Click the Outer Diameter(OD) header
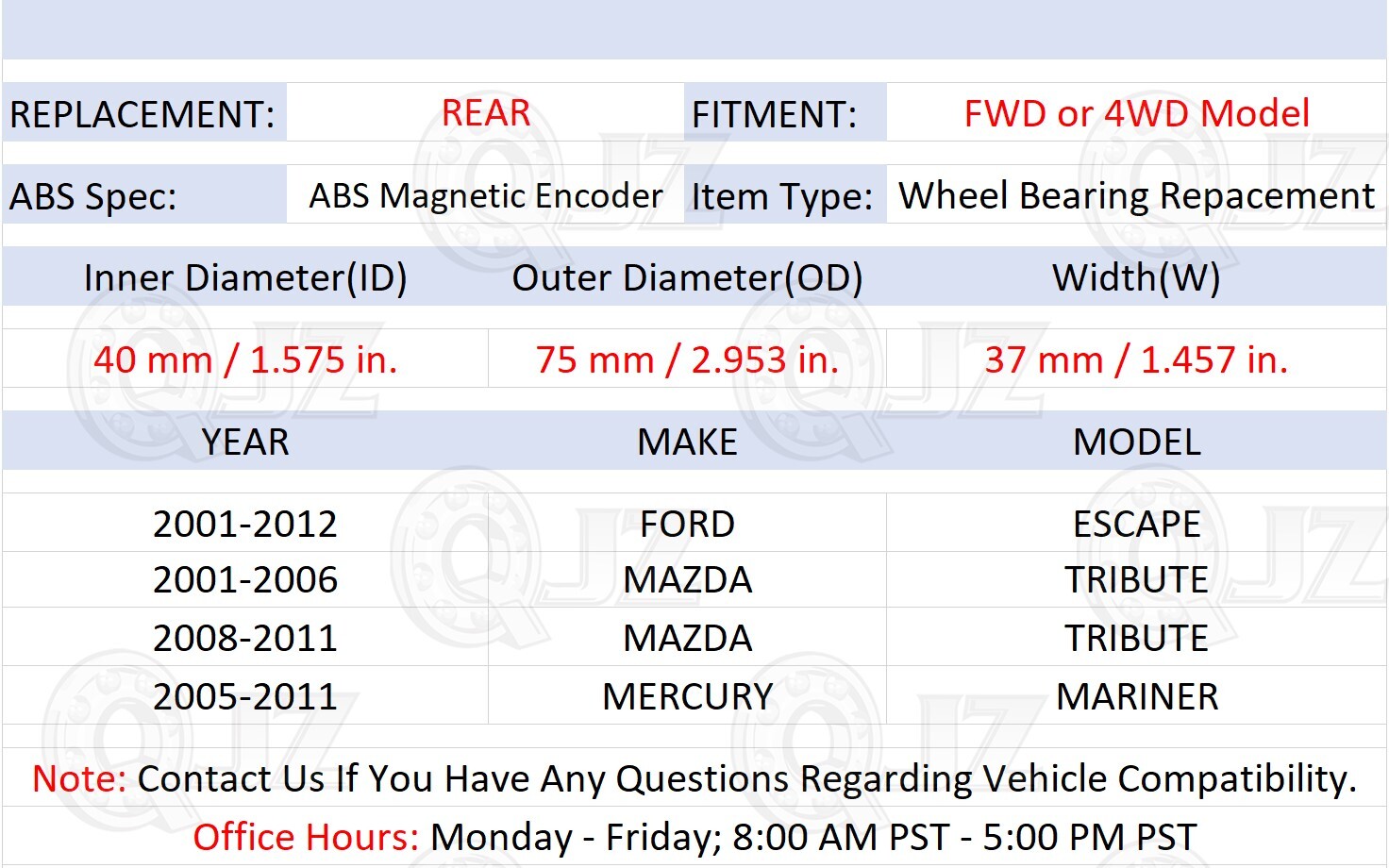 click(x=687, y=277)
